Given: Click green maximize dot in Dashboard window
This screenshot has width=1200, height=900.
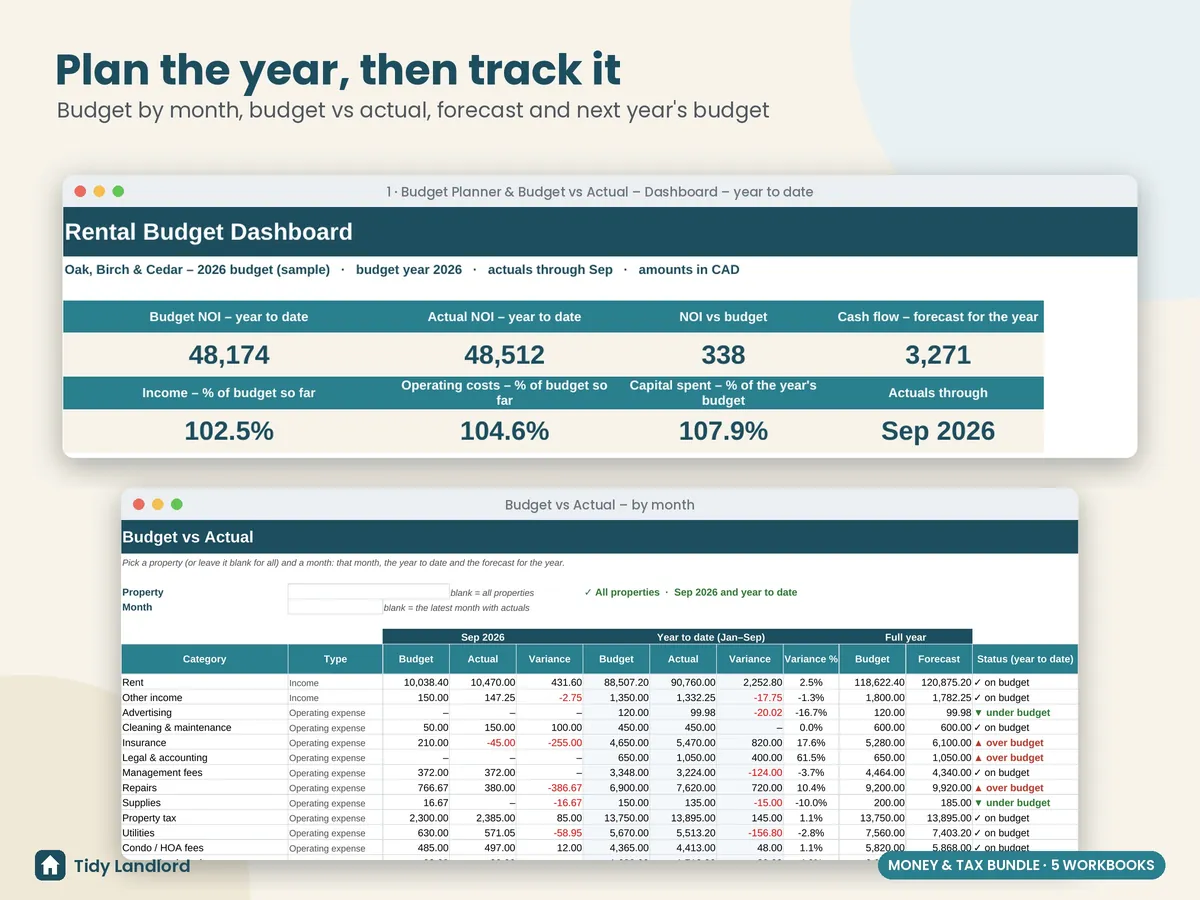Looking at the screenshot, I should pyautogui.click(x=118, y=191).
